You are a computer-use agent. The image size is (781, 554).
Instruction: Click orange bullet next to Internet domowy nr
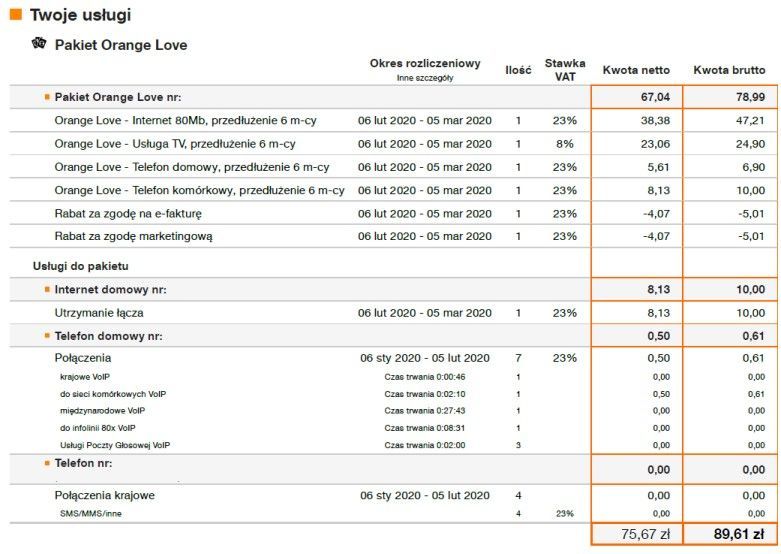click(47, 290)
